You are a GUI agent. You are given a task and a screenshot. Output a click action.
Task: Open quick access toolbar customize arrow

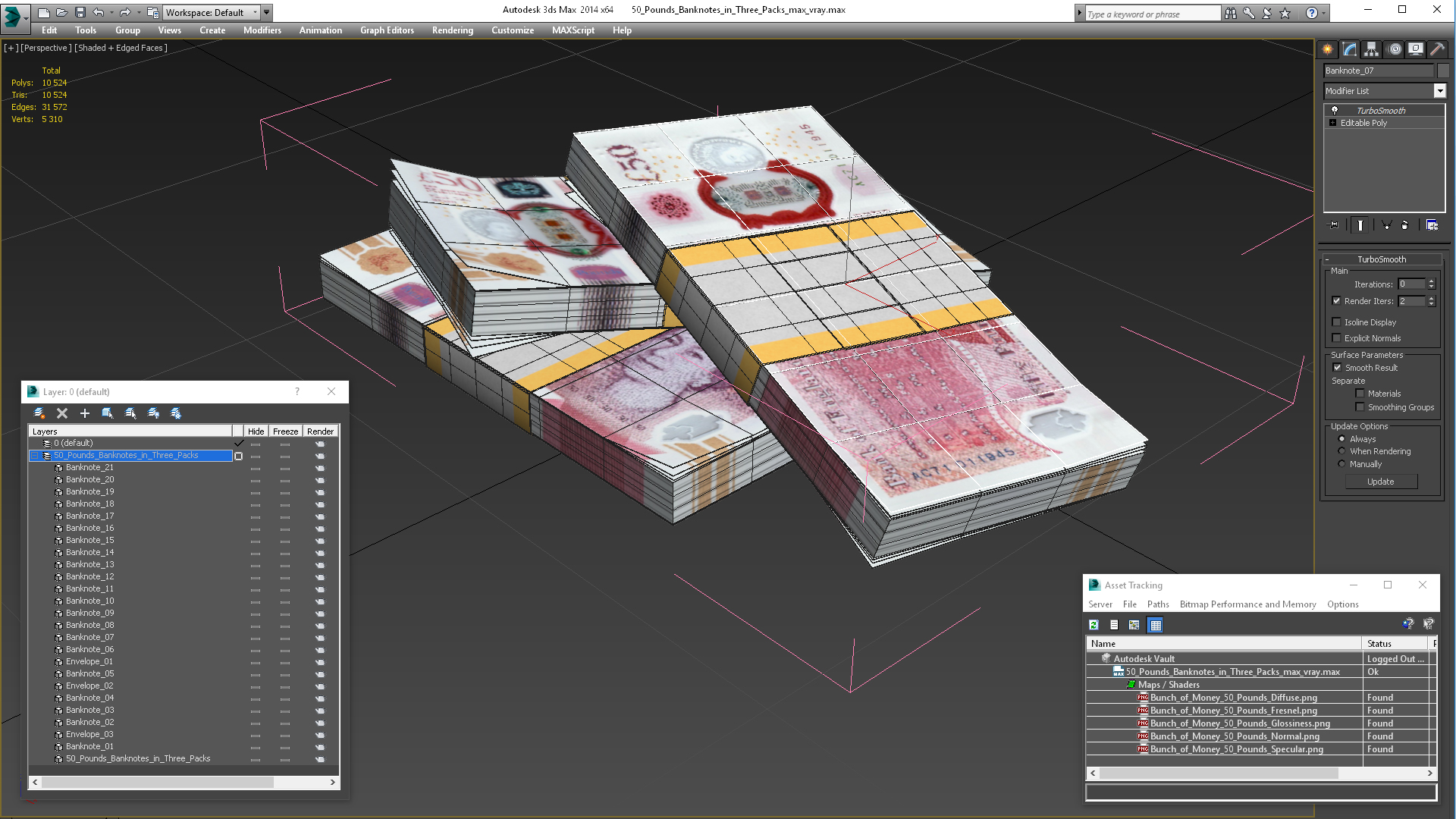(x=267, y=13)
